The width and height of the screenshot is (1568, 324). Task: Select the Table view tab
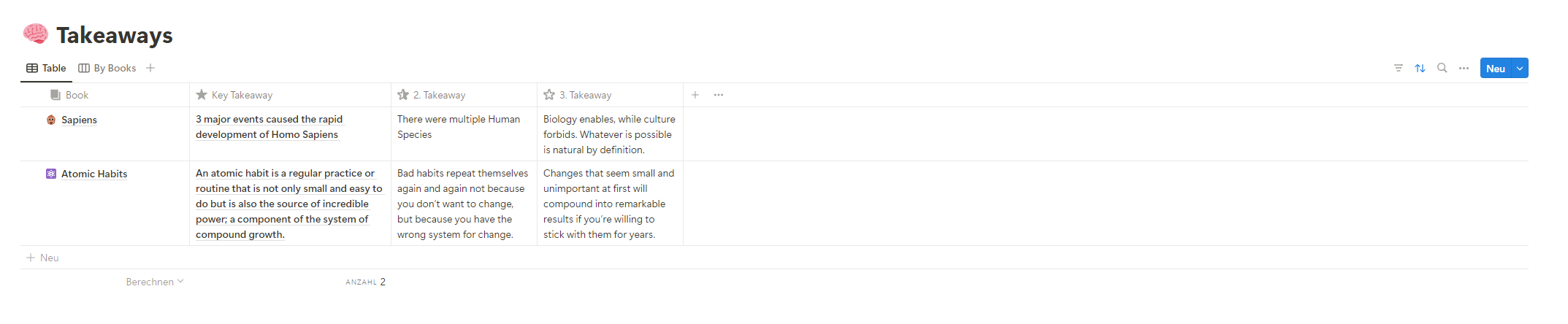pyautogui.click(x=47, y=68)
